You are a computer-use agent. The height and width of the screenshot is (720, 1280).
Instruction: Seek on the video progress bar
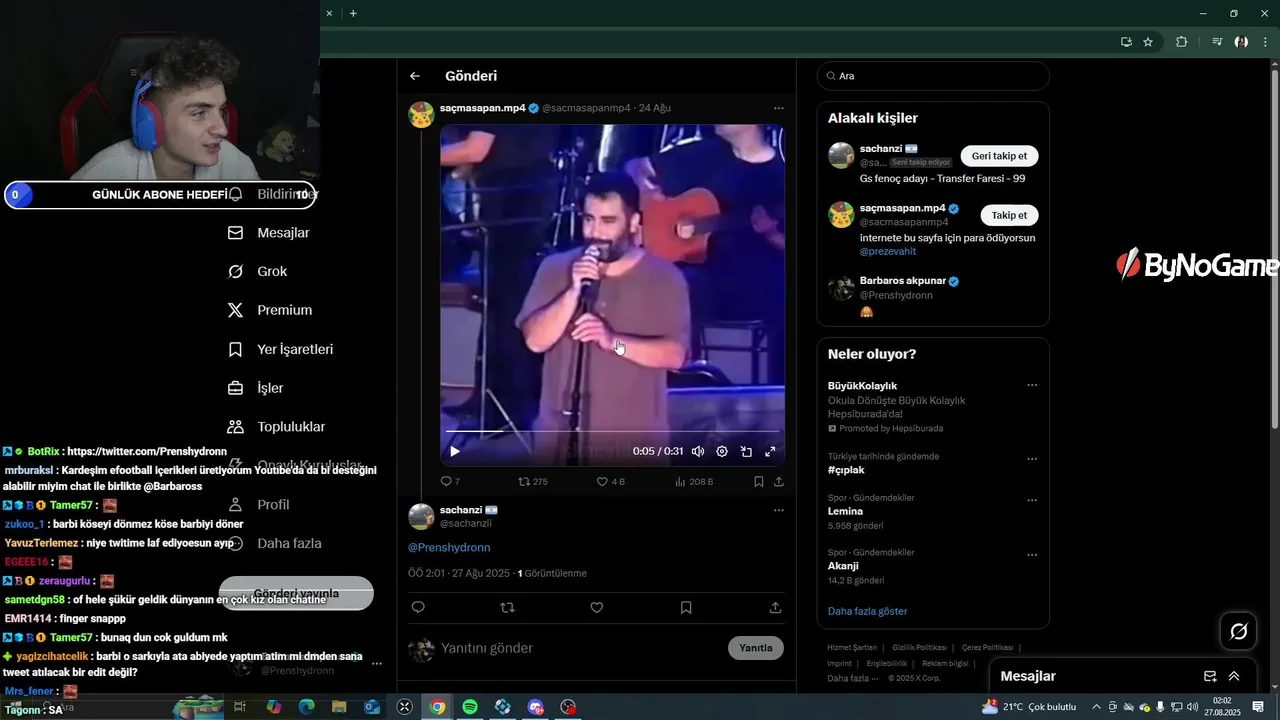[x=612, y=431]
